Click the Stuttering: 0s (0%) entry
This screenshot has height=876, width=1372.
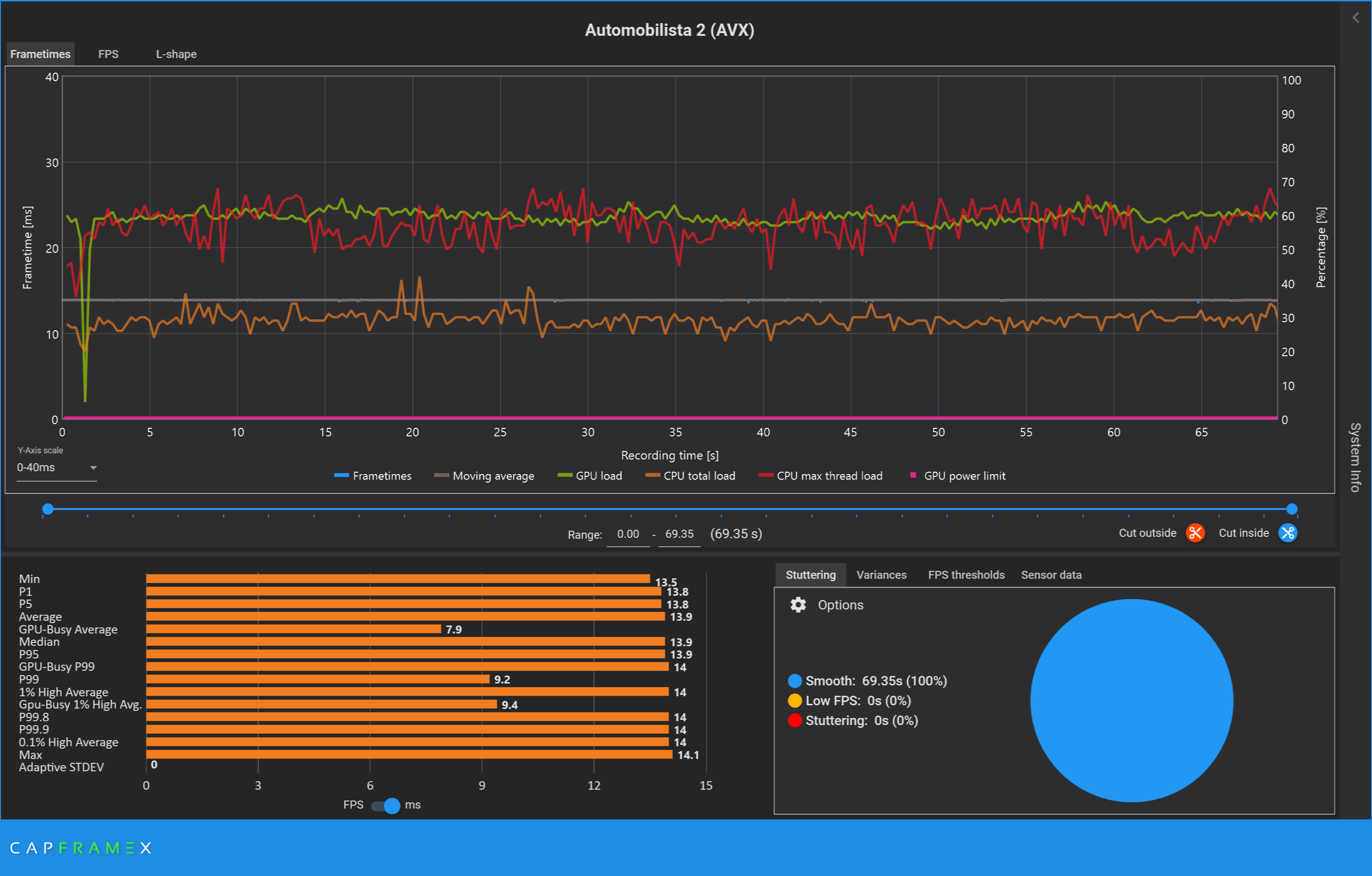tap(853, 721)
